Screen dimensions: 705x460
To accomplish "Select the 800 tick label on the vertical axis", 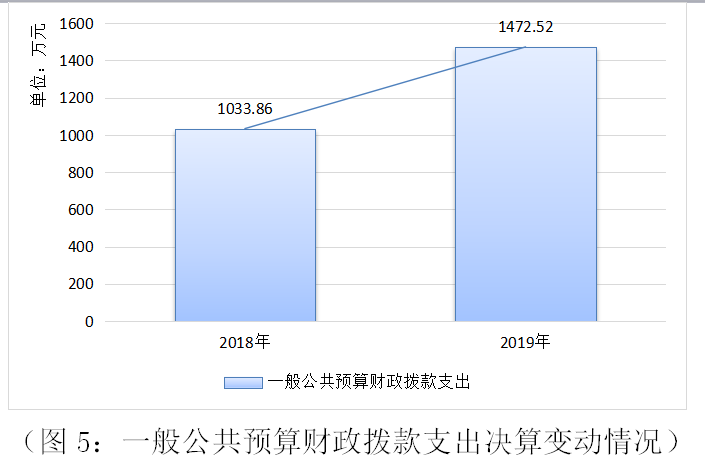I will tap(81, 173).
